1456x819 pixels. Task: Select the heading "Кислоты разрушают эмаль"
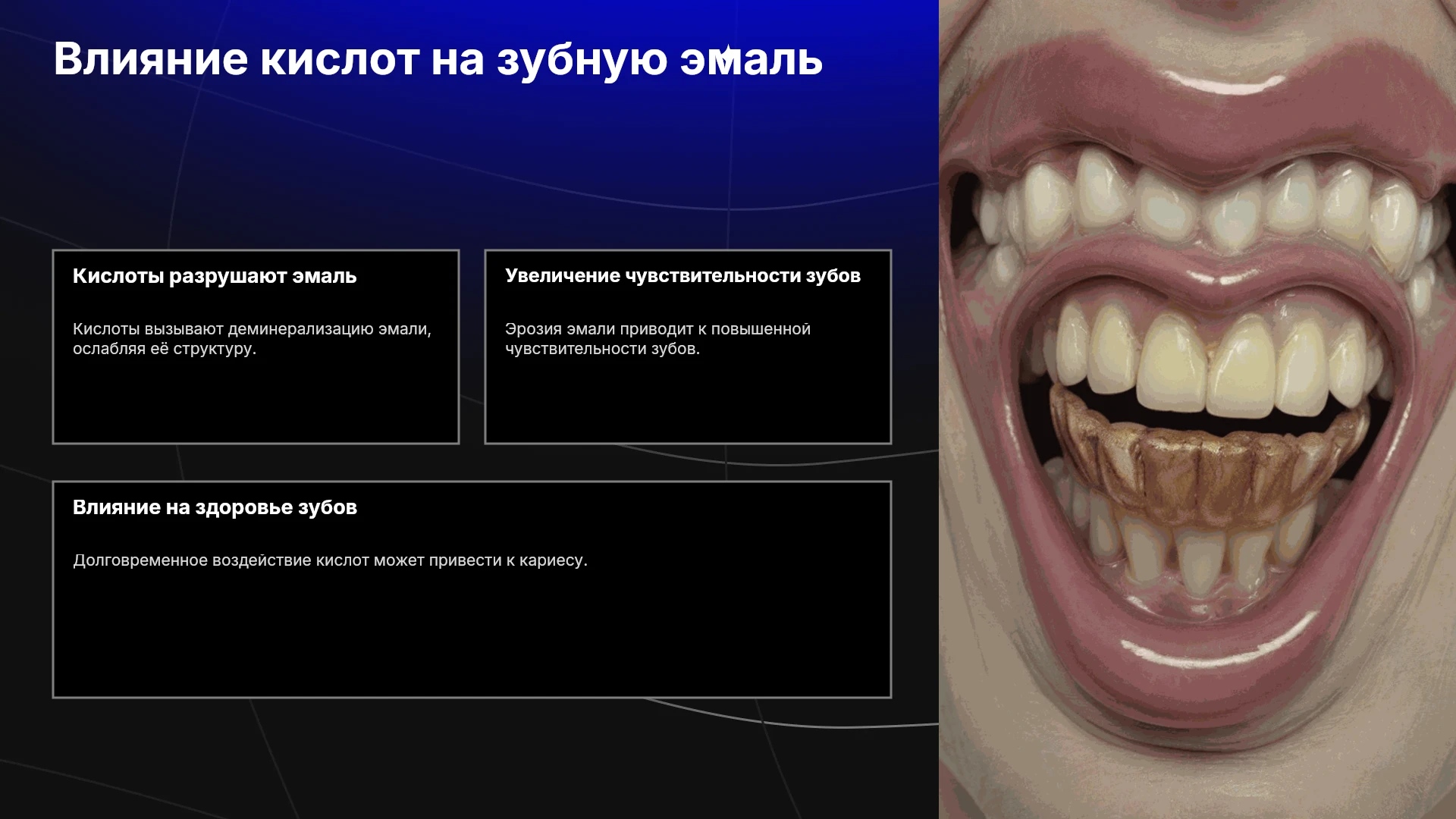(x=215, y=276)
